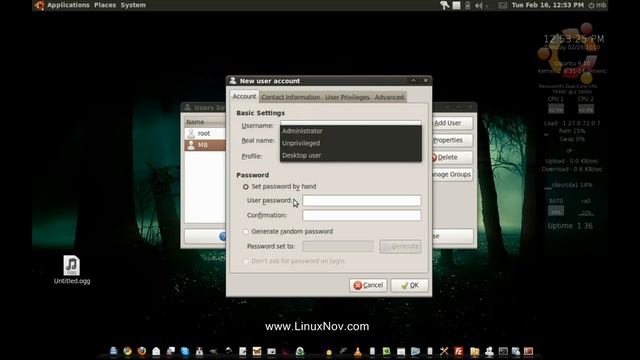The image size is (640, 360).
Task: Click the yellow chat-bubble dock icon
Action: (x=329, y=352)
